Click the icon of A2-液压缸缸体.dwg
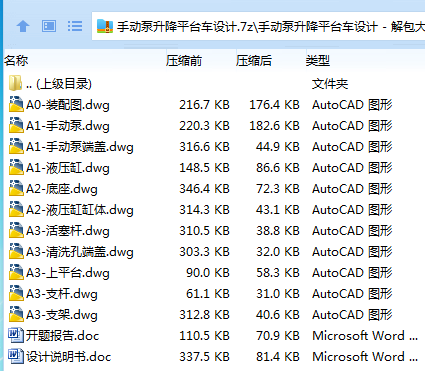The width and height of the screenshot is (425, 371). tap(16, 209)
